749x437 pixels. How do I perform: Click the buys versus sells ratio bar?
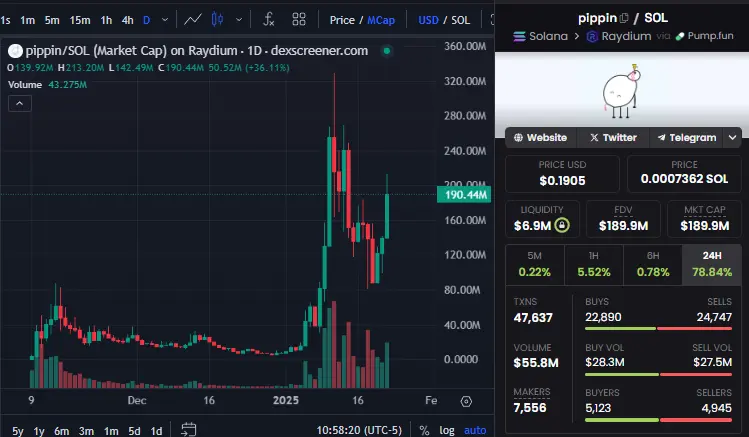(x=658, y=329)
